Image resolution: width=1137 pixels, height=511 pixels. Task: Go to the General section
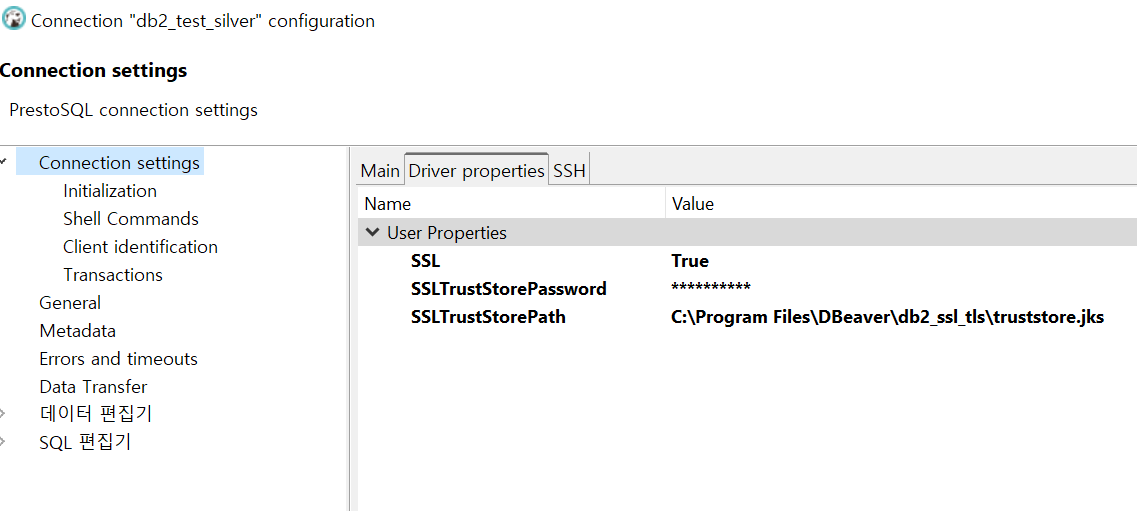(70, 303)
